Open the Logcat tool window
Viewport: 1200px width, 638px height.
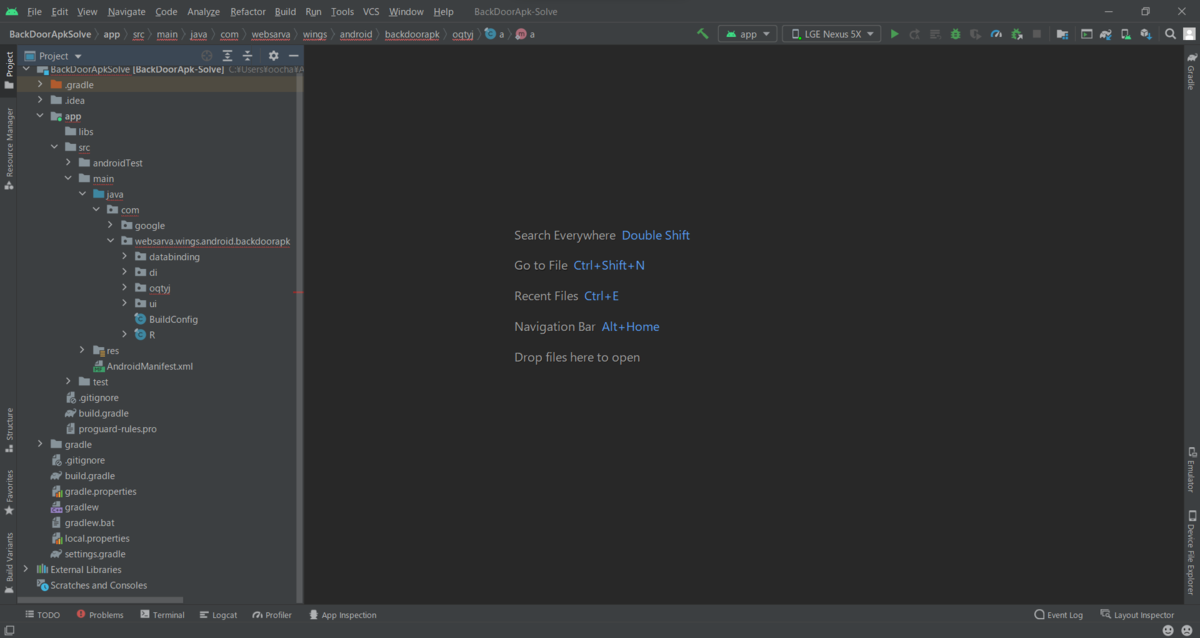(x=218, y=615)
